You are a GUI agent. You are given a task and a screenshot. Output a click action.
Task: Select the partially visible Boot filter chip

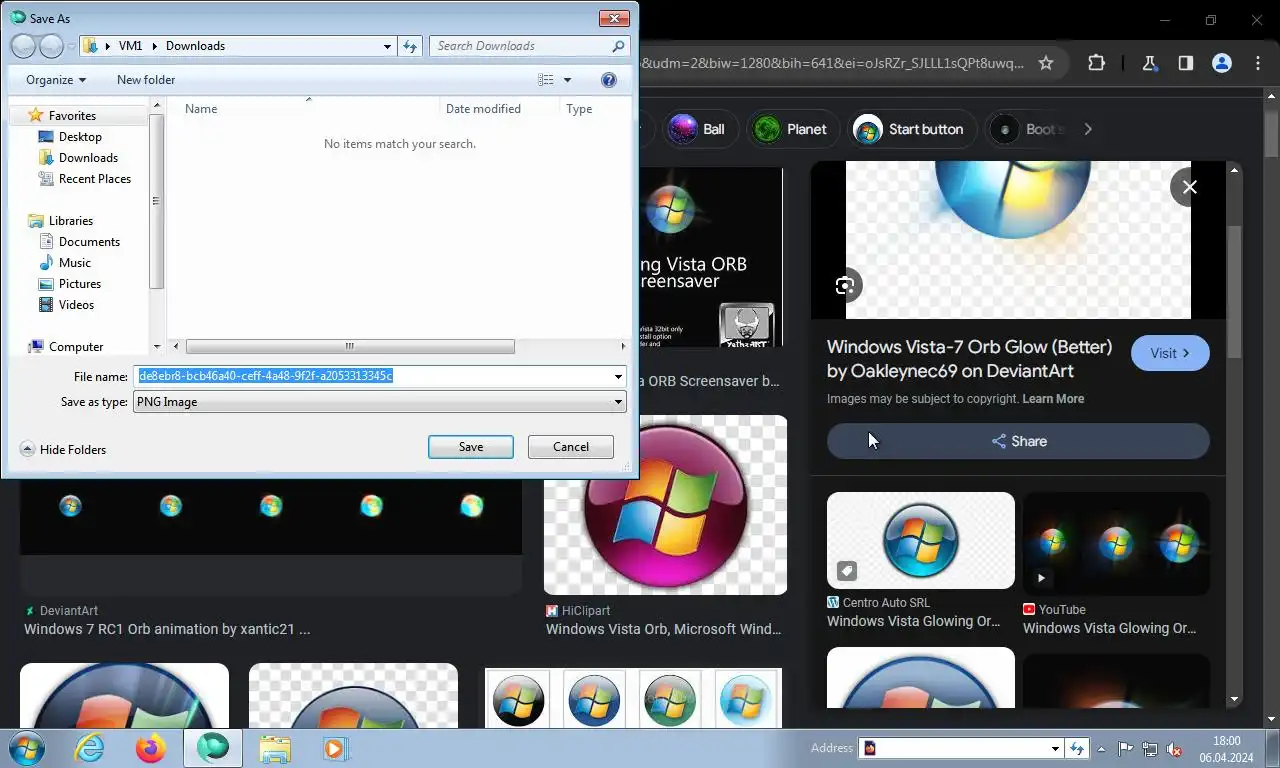coord(1027,129)
